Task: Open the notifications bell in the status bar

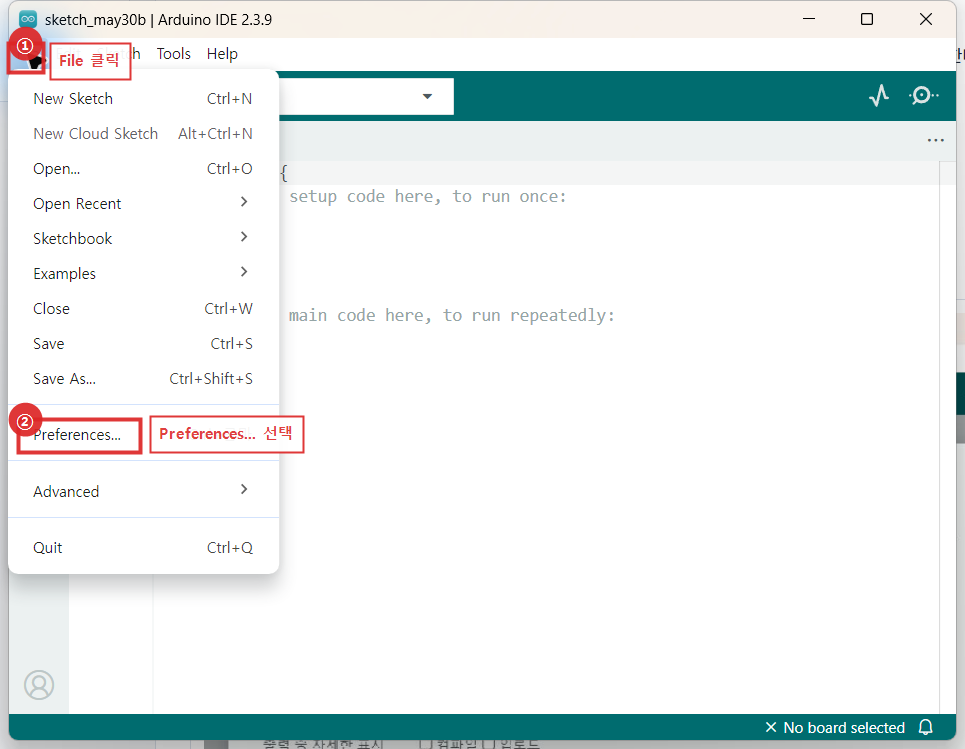Action: click(926, 727)
